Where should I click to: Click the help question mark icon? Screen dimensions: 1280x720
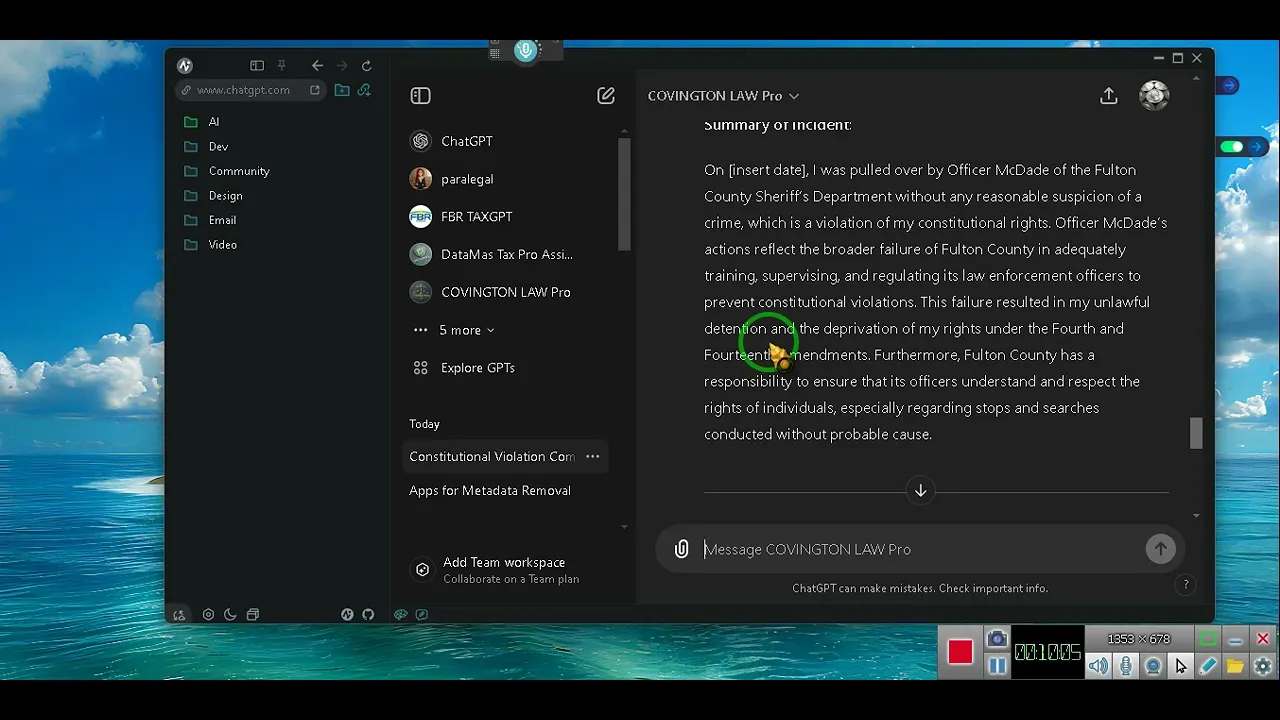point(1186,585)
